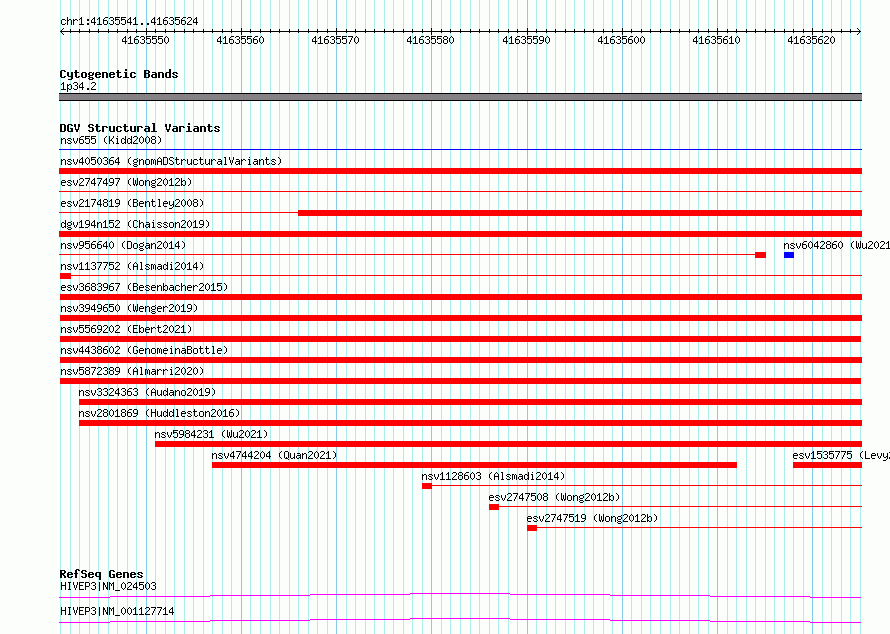Select the nsv4438602 (GenomeinaBottle) label

tap(144, 350)
